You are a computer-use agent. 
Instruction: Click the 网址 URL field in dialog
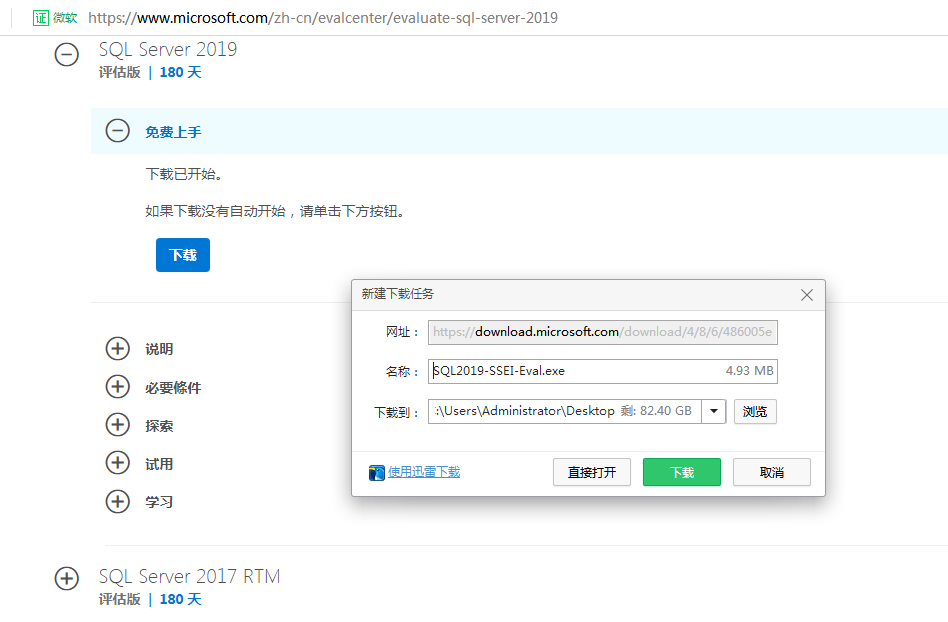coord(603,332)
